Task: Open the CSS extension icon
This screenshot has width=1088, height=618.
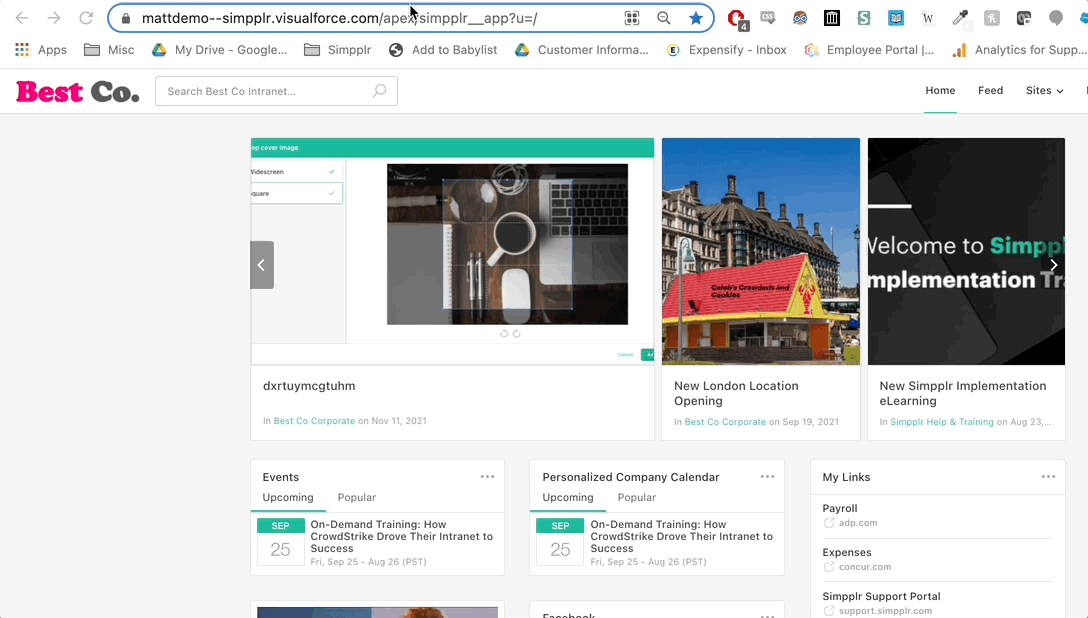Action: (767, 18)
